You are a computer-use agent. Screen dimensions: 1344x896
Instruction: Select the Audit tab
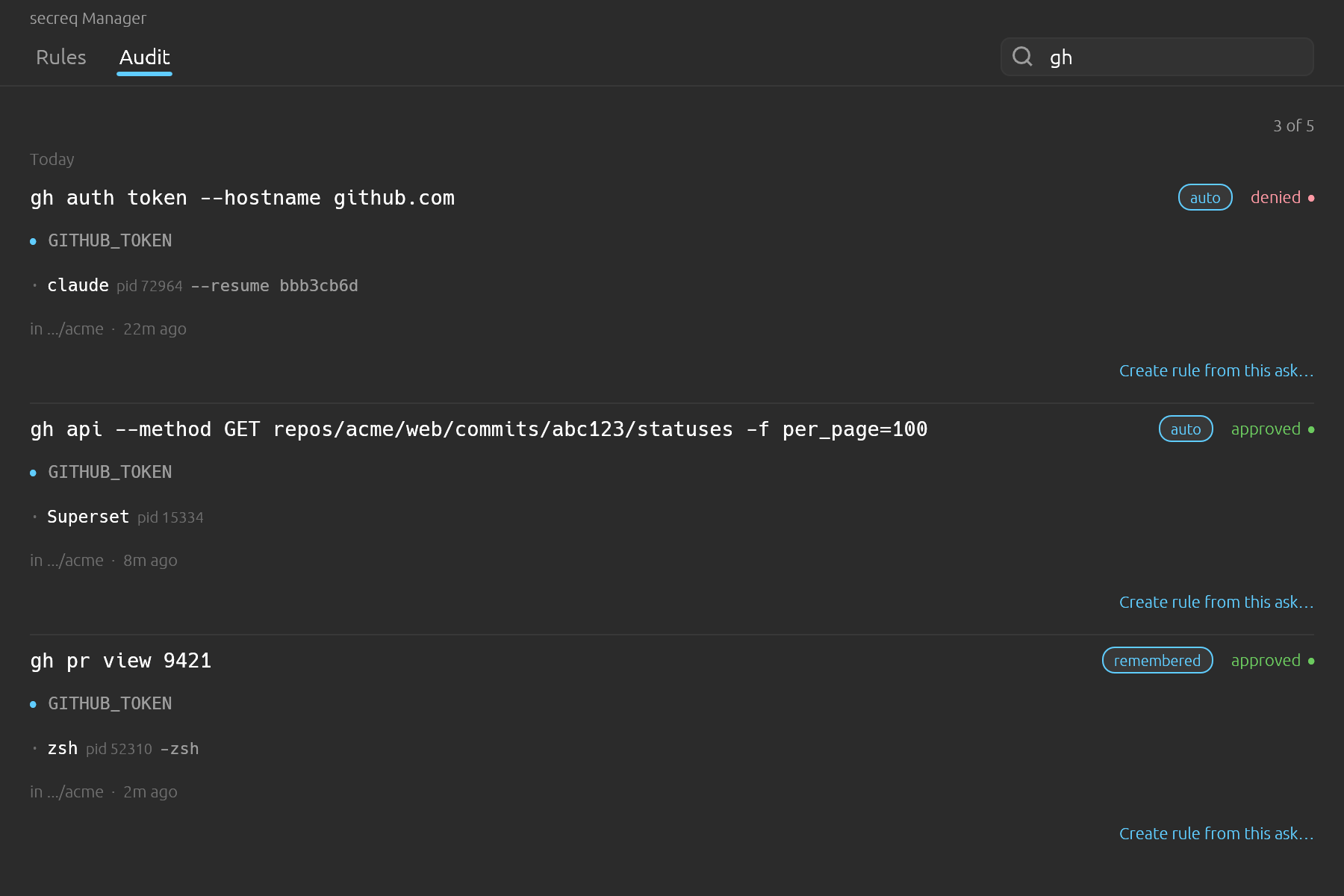coord(145,57)
